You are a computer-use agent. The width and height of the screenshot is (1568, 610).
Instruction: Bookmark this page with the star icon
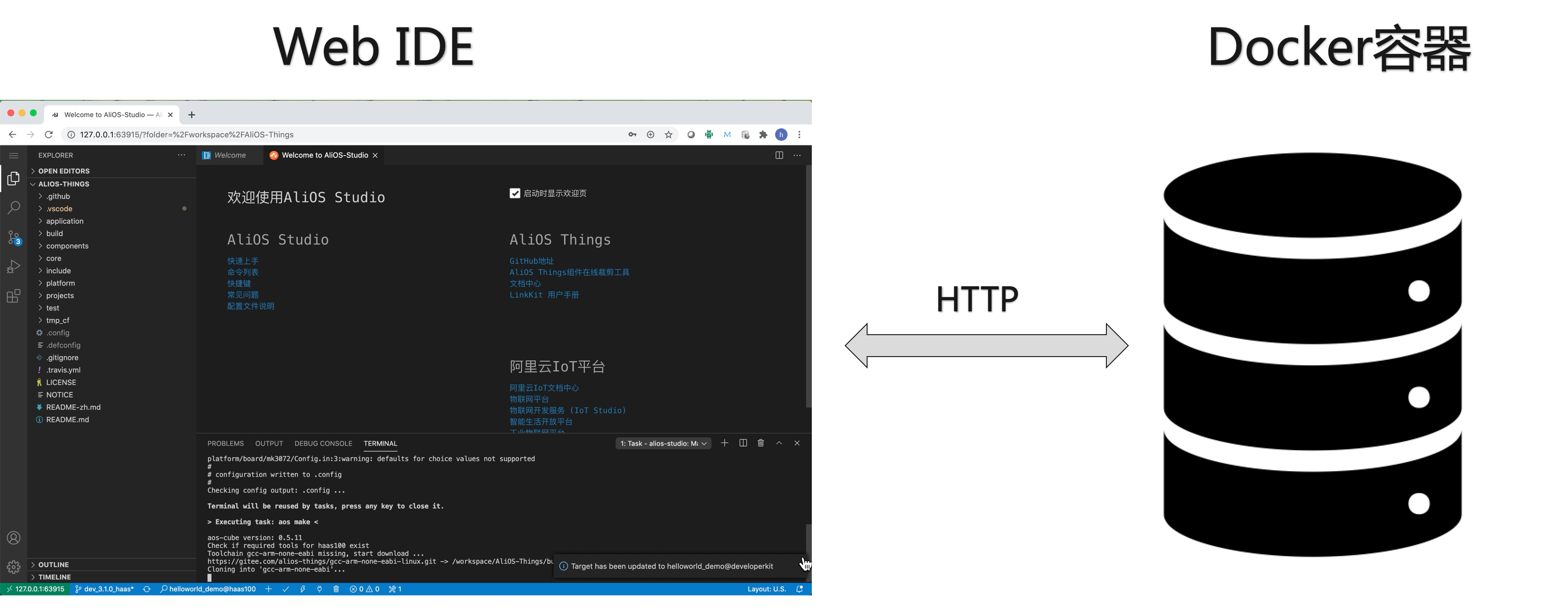click(668, 135)
